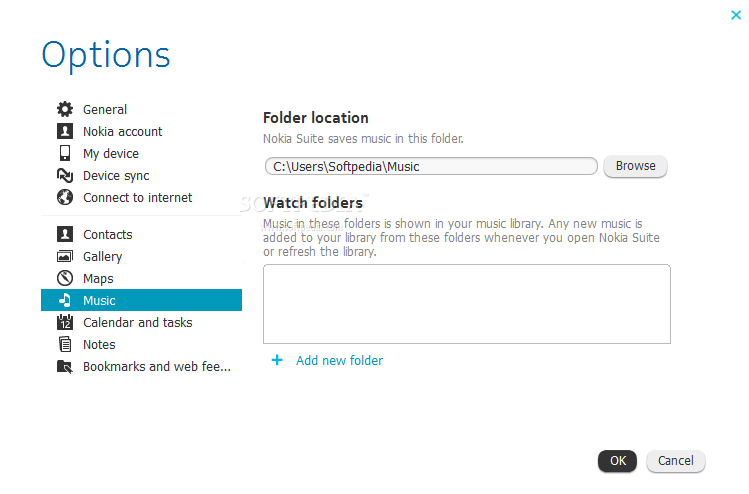Click Browse to choose music folder
Image resolution: width=749 pixels, height=494 pixels.
click(635, 166)
